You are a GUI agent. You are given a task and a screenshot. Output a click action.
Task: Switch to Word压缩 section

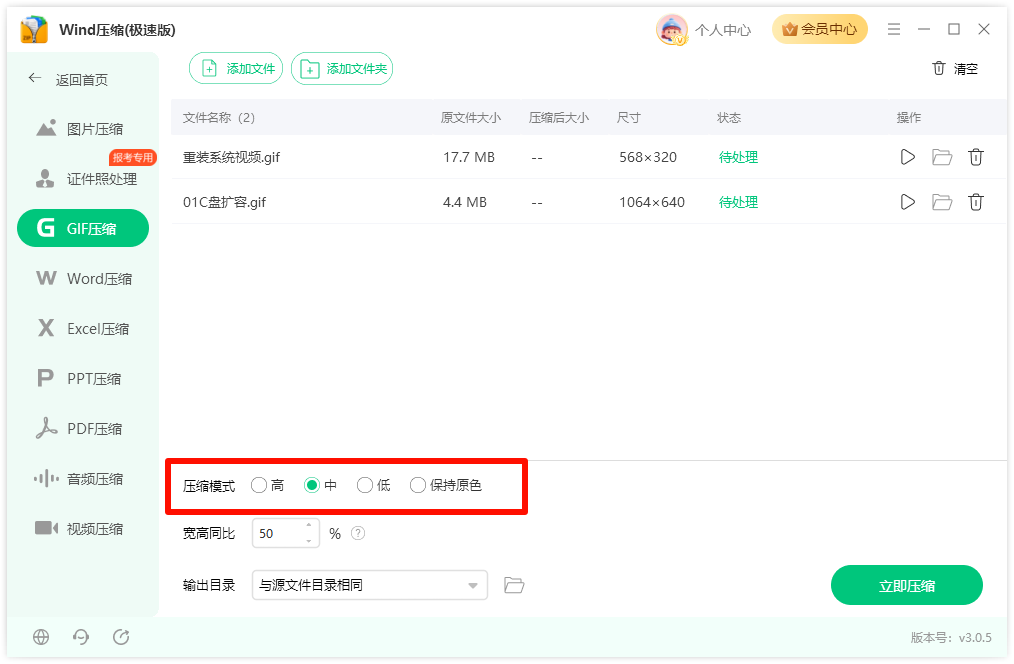[83, 279]
